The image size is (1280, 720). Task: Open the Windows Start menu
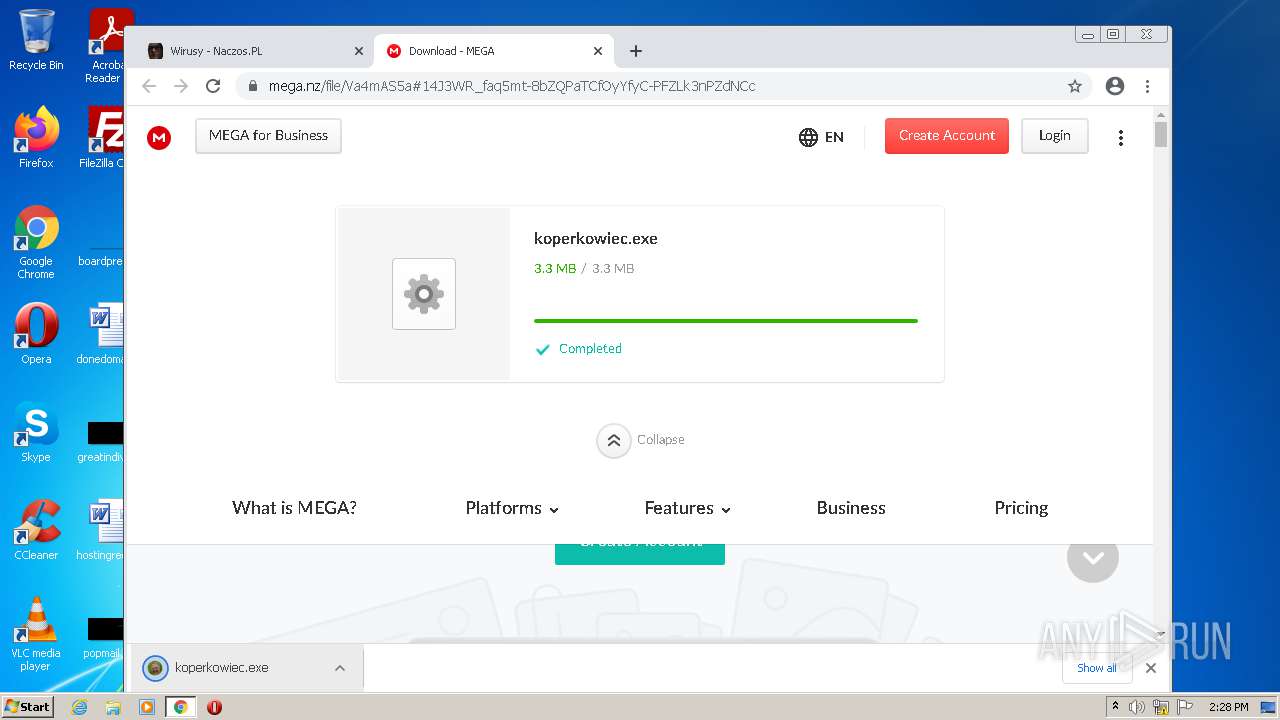[28, 707]
